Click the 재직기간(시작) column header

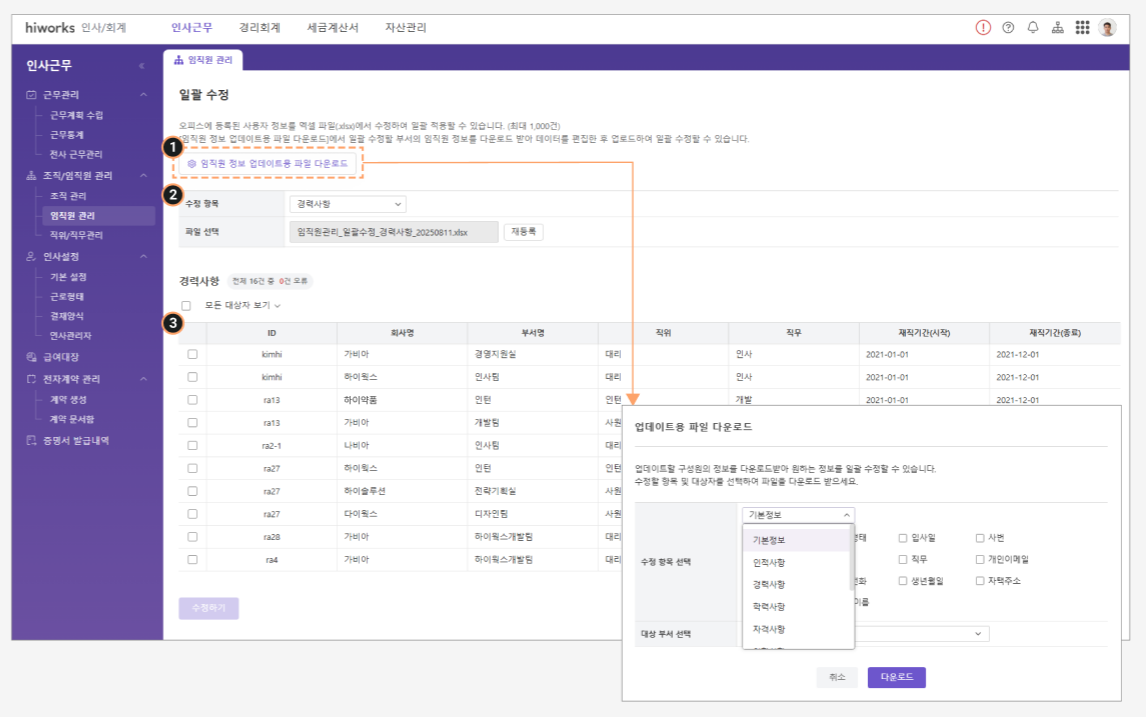point(924,333)
